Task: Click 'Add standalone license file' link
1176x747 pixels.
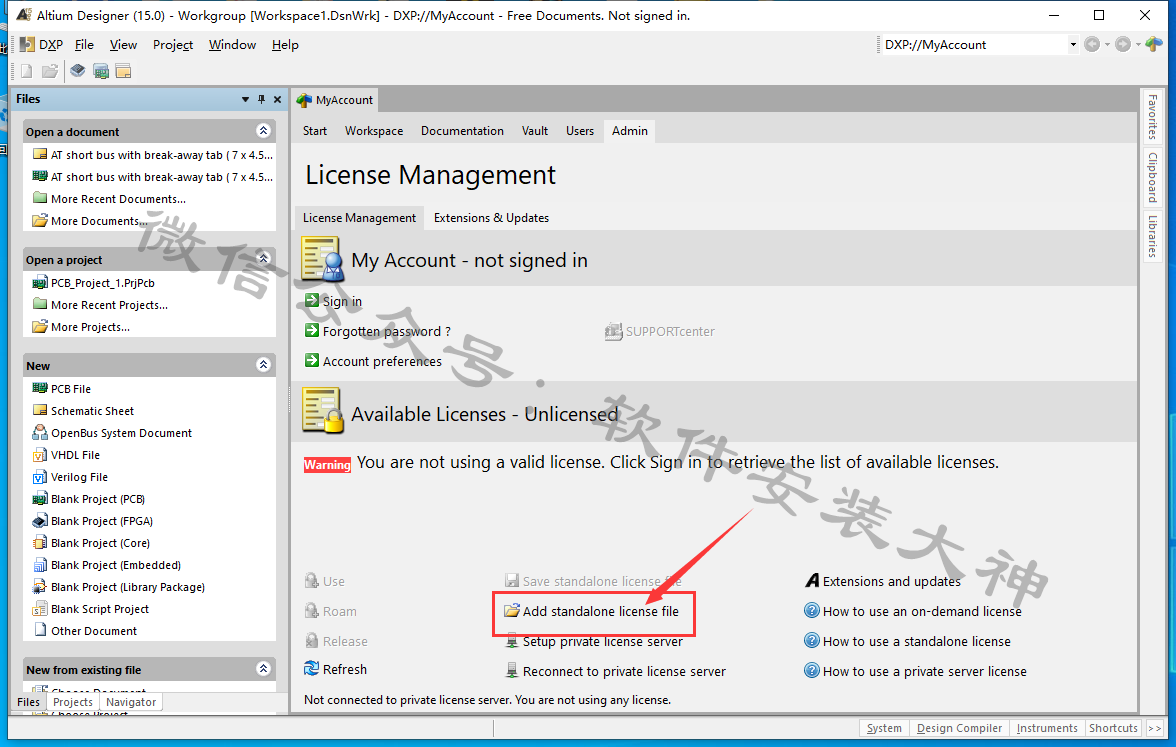Action: 601,611
